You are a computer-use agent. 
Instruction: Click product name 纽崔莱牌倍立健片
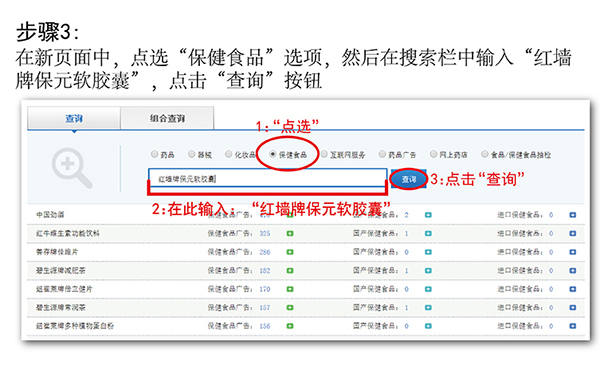click(x=64, y=289)
